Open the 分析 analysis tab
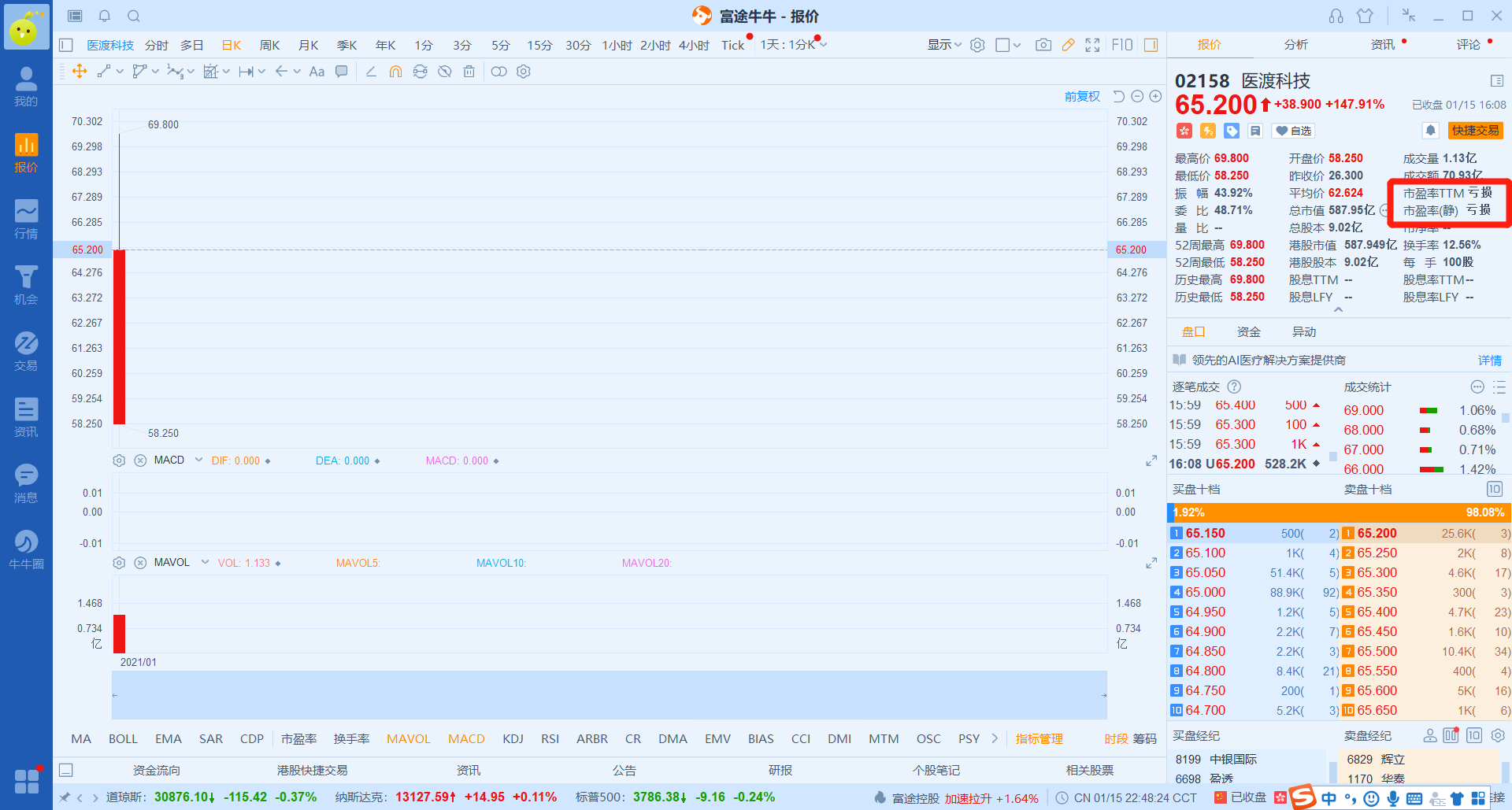The height and width of the screenshot is (810, 1512). pyautogui.click(x=1295, y=45)
